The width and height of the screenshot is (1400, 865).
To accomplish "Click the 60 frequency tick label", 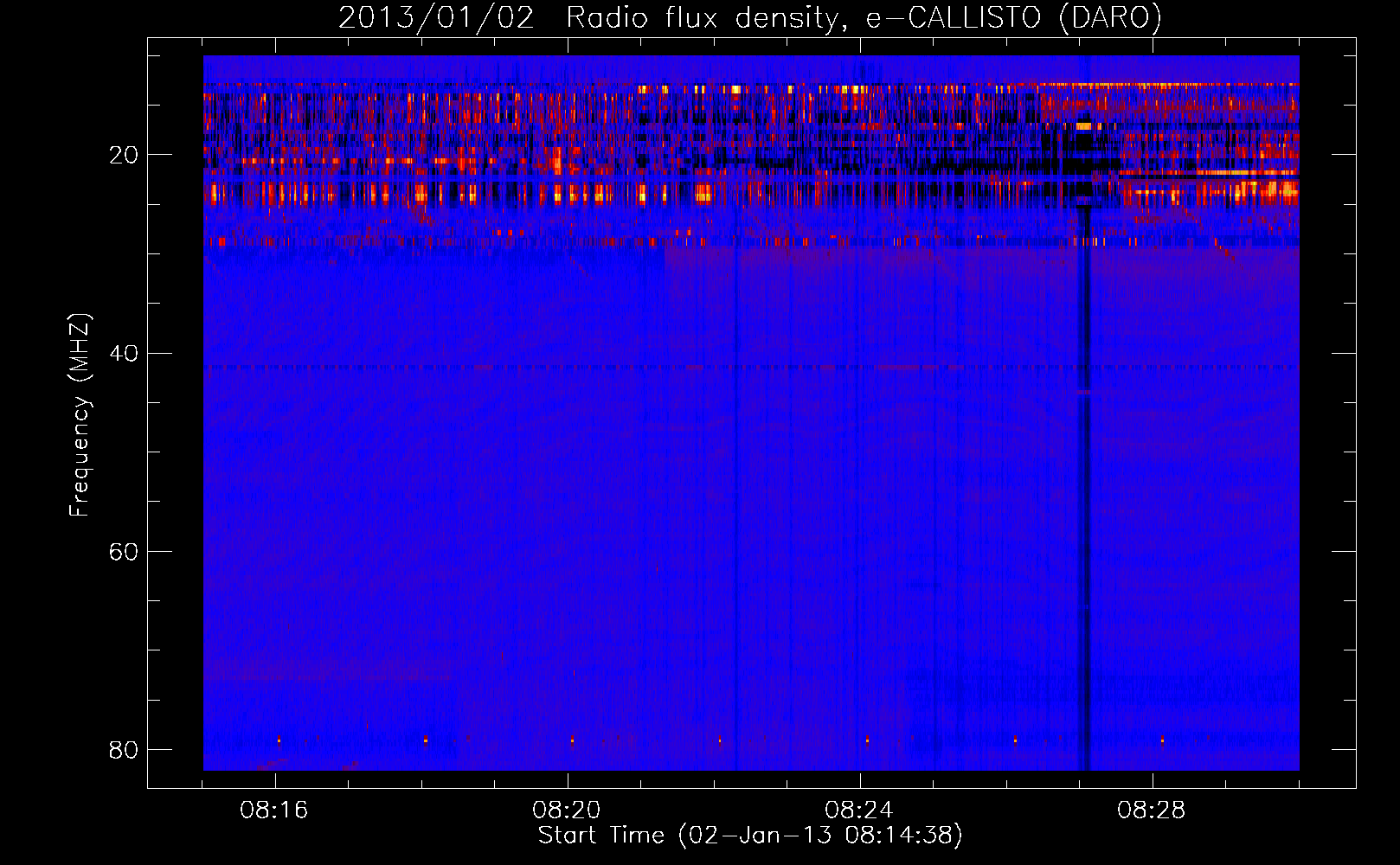I will (124, 551).
